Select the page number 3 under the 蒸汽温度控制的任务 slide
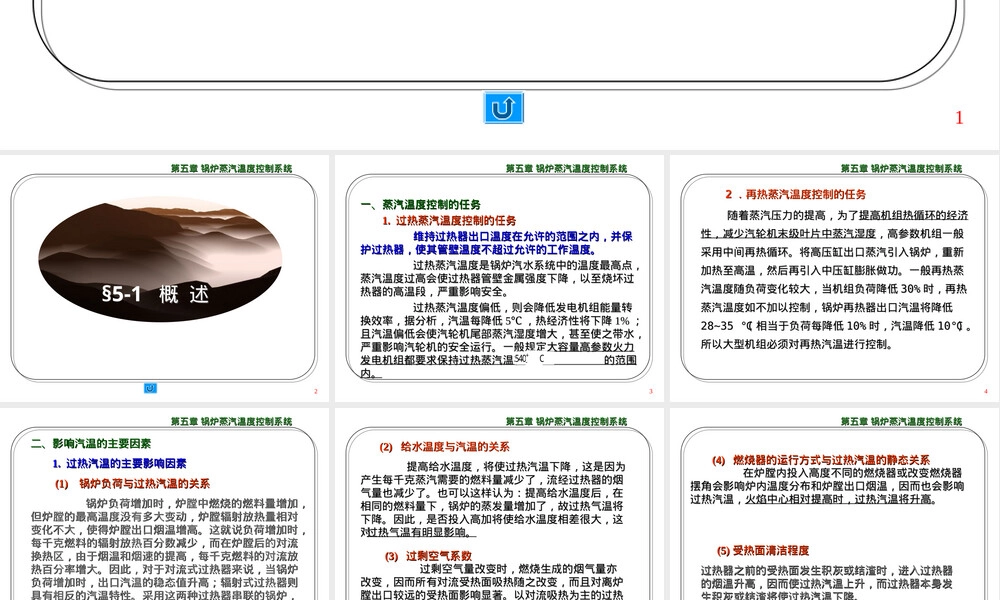The height and width of the screenshot is (600, 1000). 651,391
